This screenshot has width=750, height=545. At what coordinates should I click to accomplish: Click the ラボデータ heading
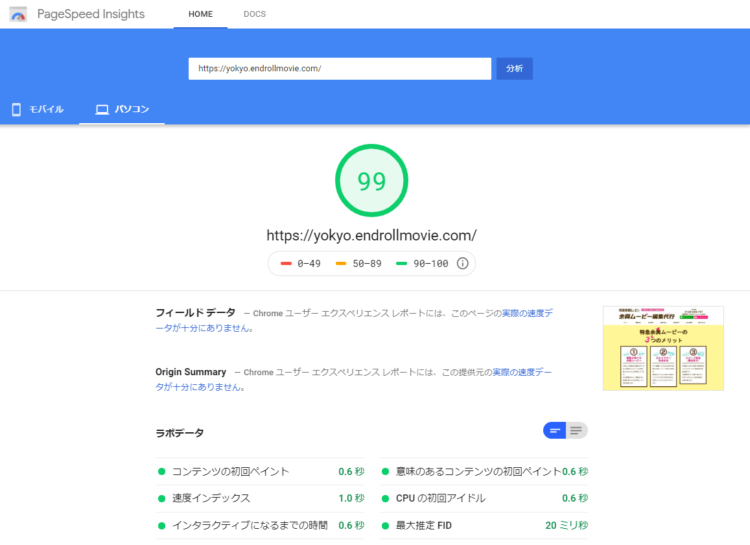(x=180, y=433)
